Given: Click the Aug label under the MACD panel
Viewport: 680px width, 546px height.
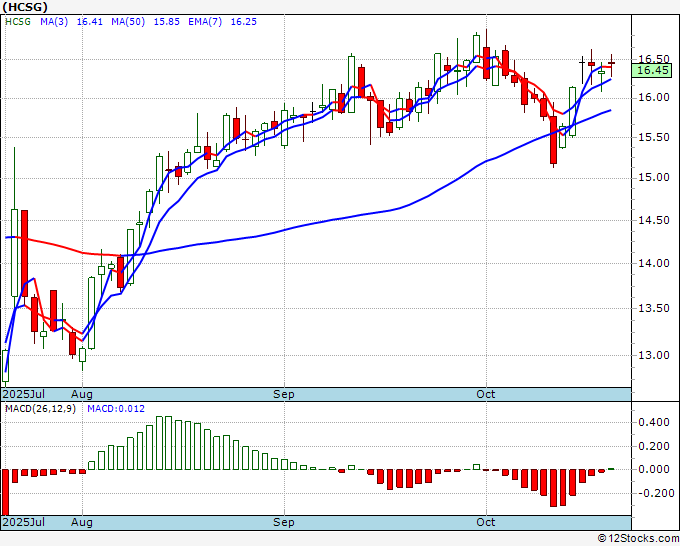Looking at the screenshot, I should point(82,522).
